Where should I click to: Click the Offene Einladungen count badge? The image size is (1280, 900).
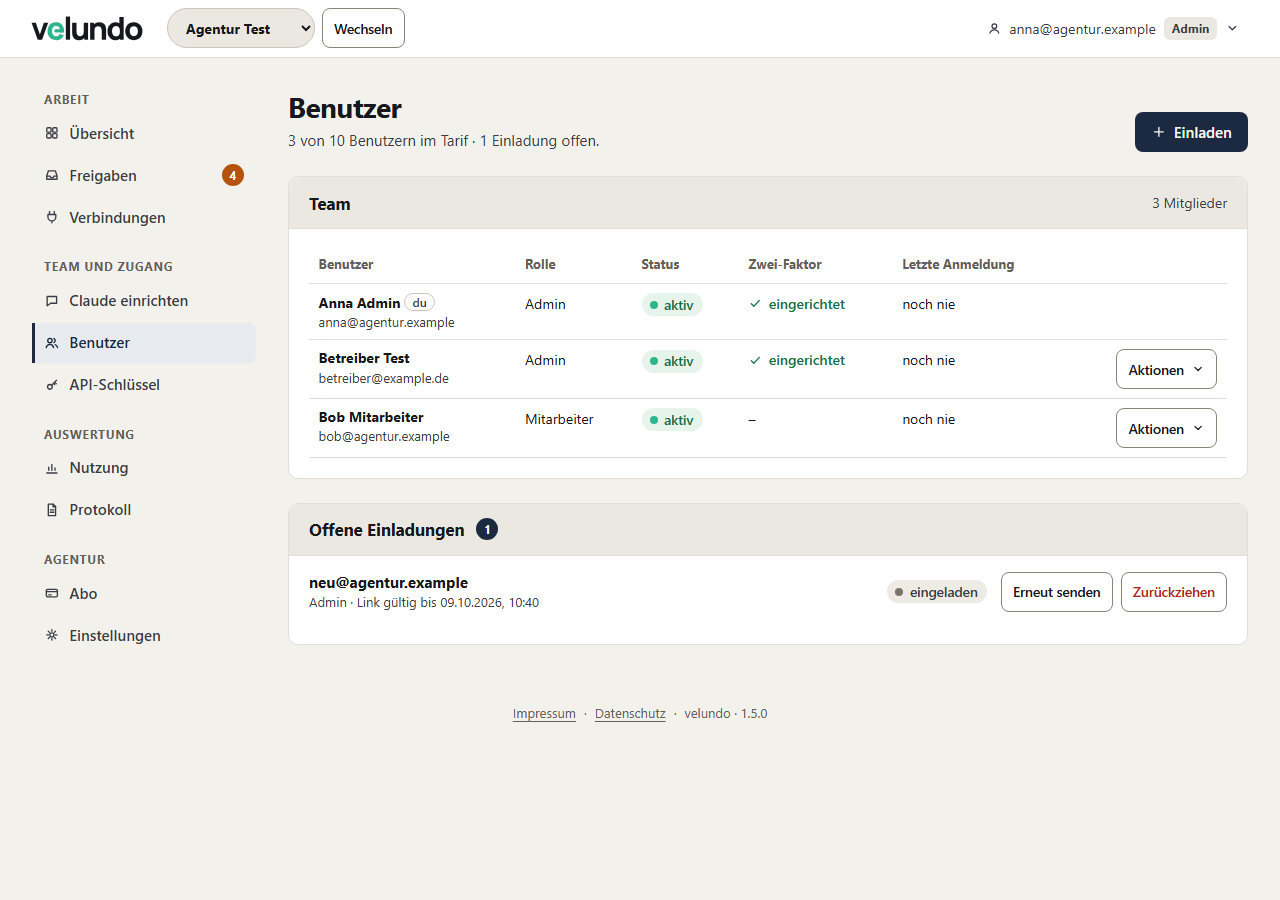[487, 530]
